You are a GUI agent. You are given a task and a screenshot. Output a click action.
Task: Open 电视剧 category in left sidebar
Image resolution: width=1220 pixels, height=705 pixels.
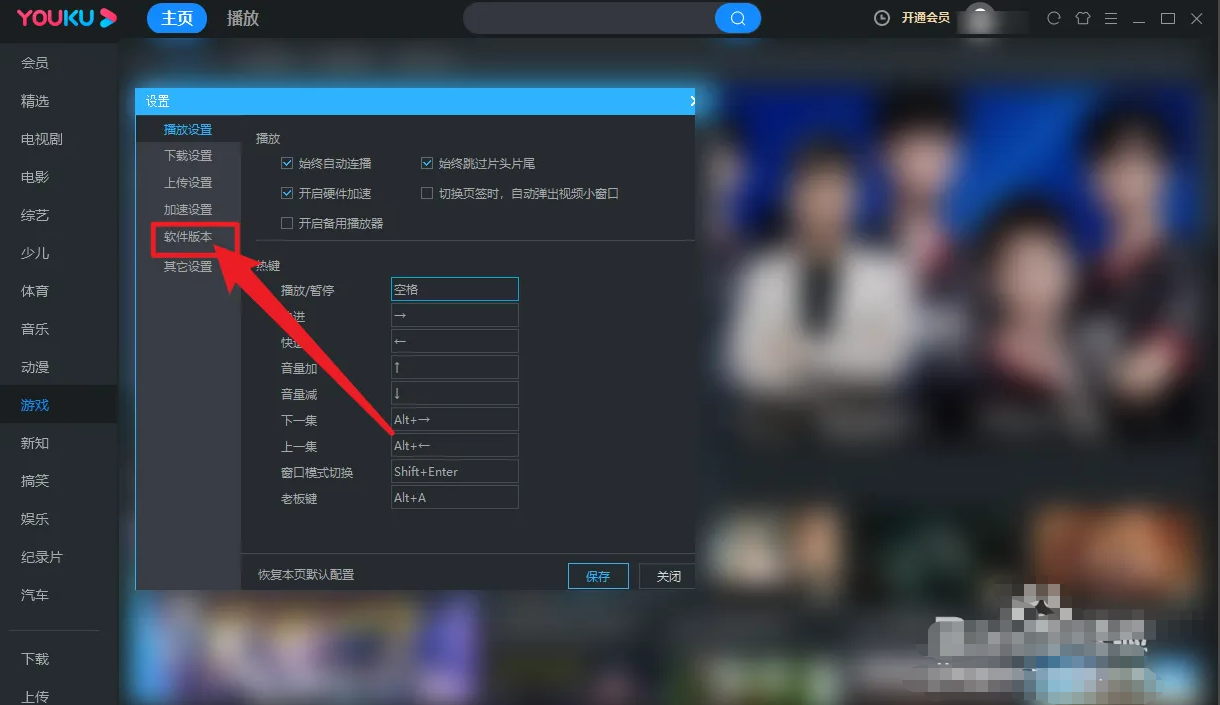(42, 139)
